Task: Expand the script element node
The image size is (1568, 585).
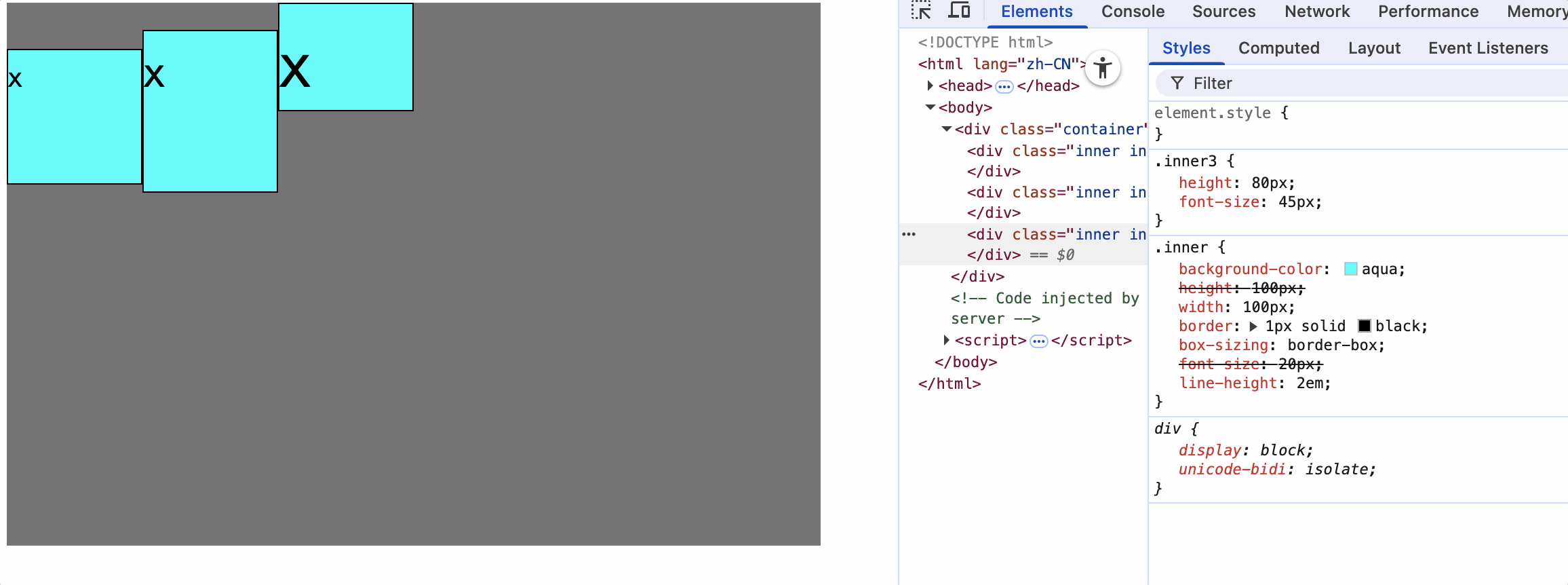Action: (946, 340)
